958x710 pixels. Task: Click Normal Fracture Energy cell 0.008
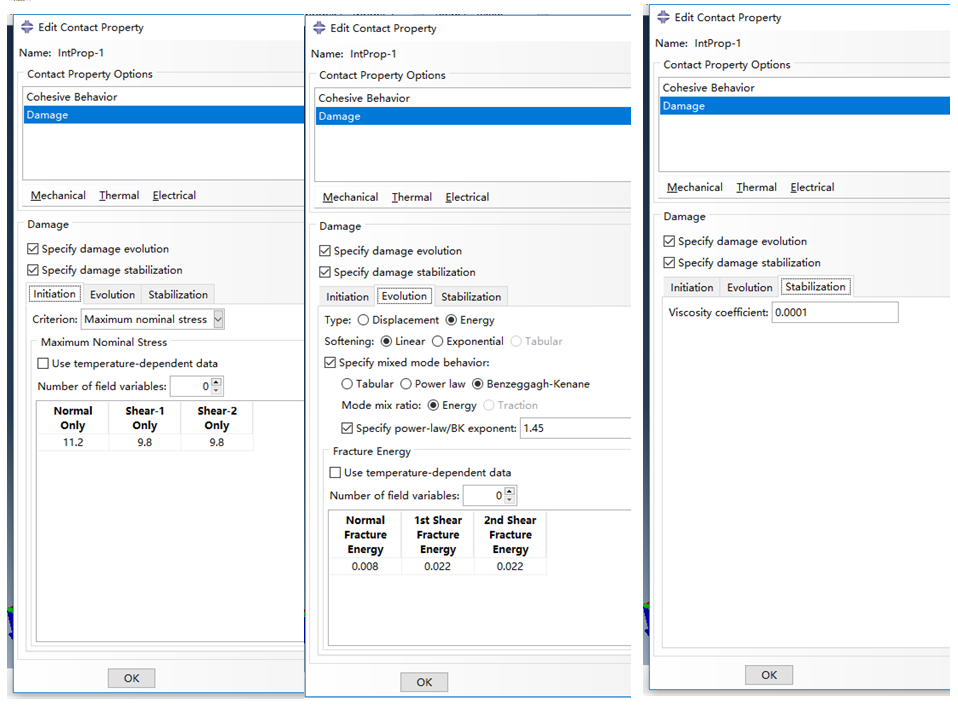click(365, 566)
